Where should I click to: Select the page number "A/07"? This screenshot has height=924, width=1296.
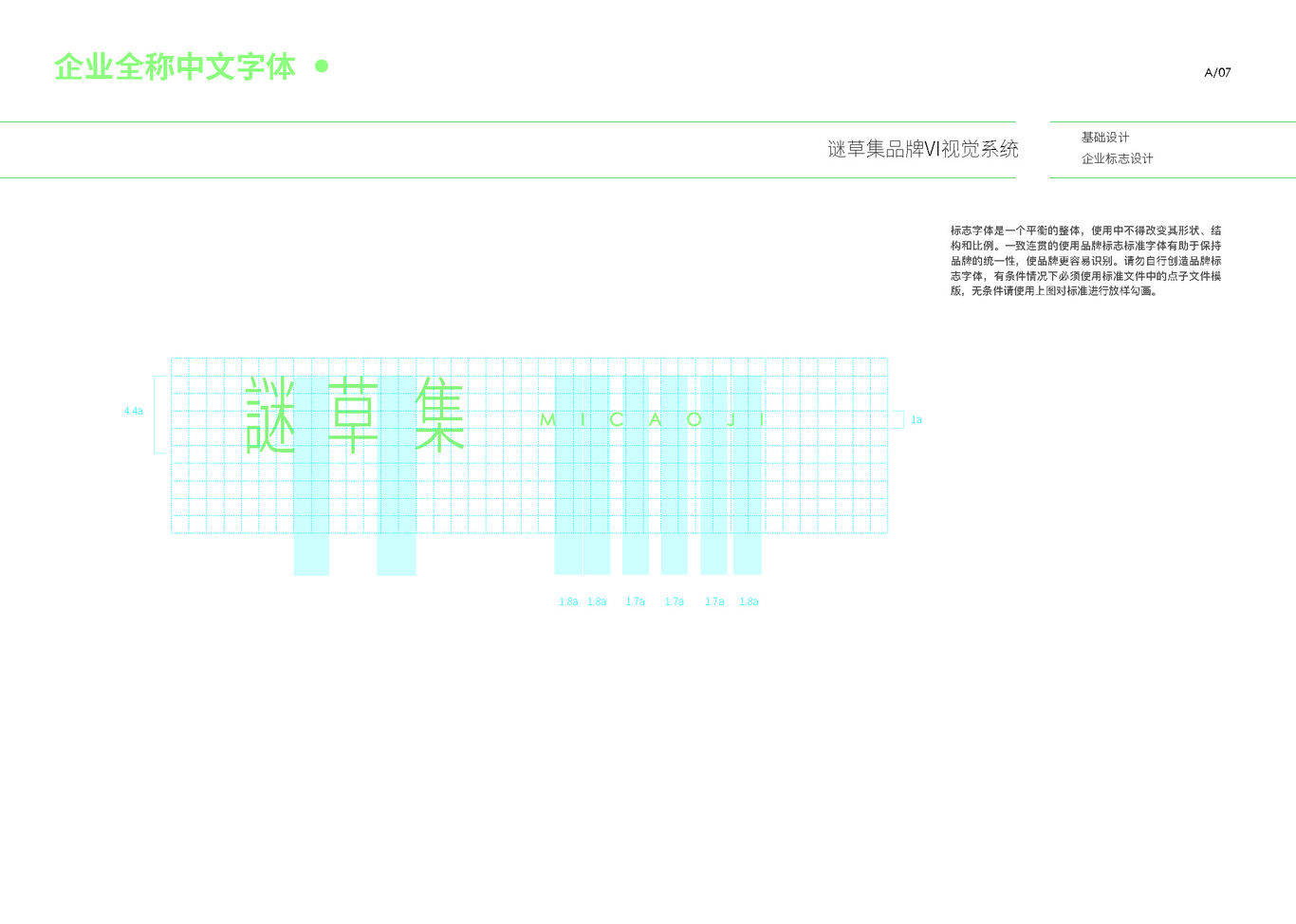coord(1217,72)
